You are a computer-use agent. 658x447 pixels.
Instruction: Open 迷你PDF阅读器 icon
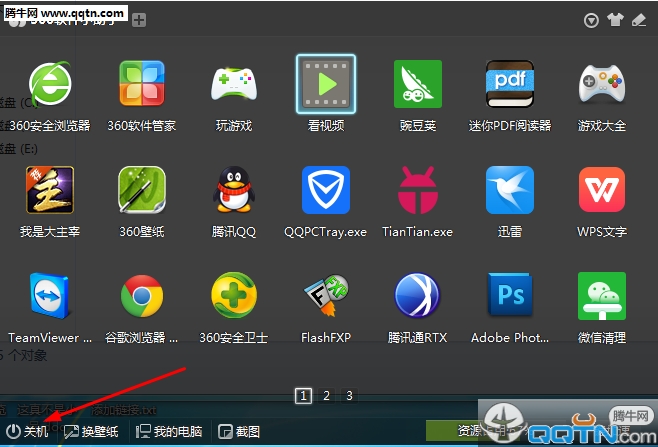(x=510, y=84)
